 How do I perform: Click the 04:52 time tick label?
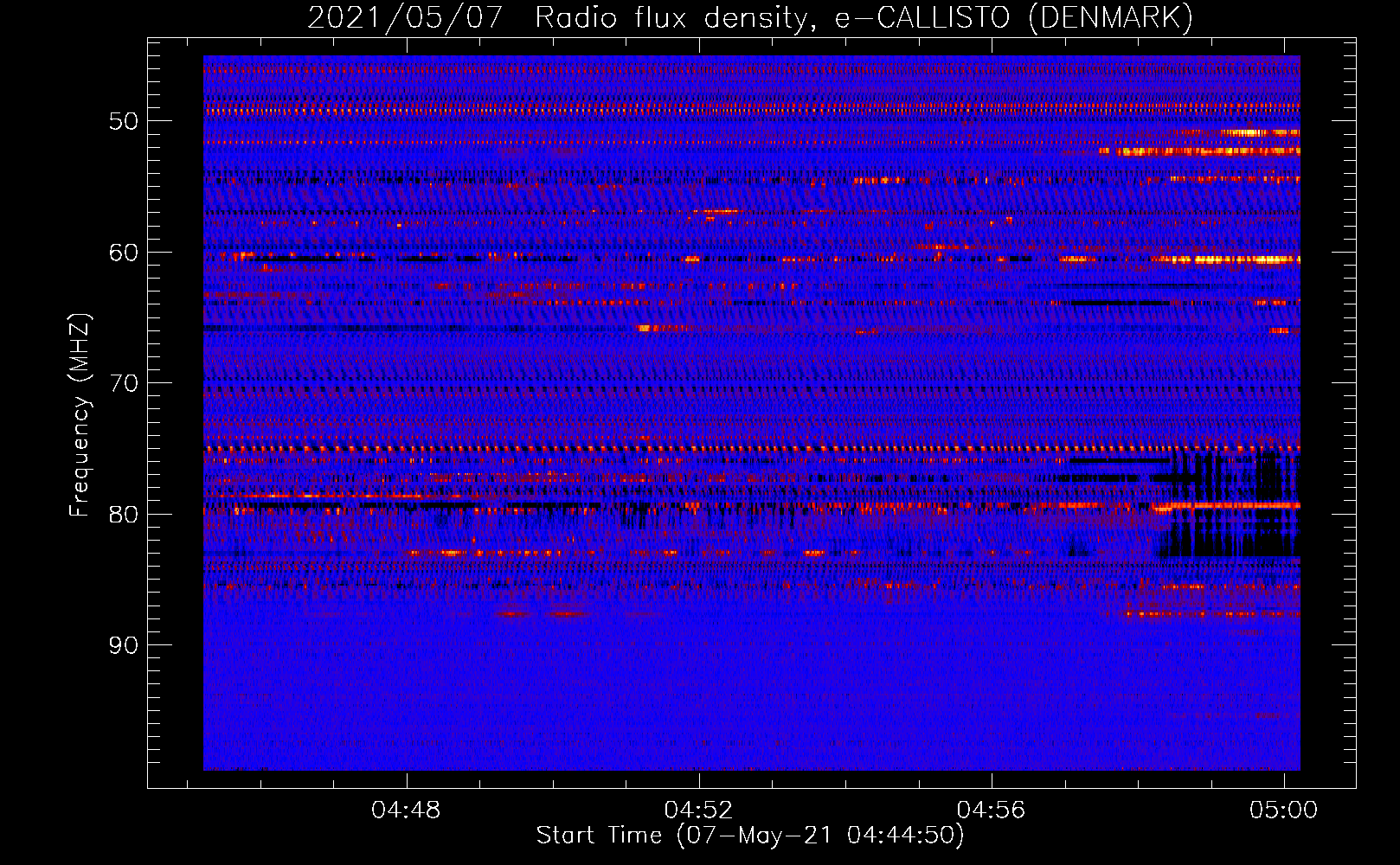[x=698, y=811]
